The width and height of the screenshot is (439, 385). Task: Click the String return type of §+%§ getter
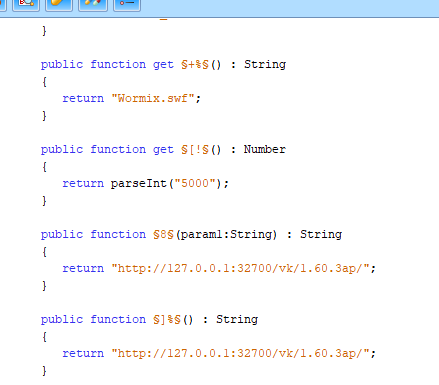tap(265, 64)
